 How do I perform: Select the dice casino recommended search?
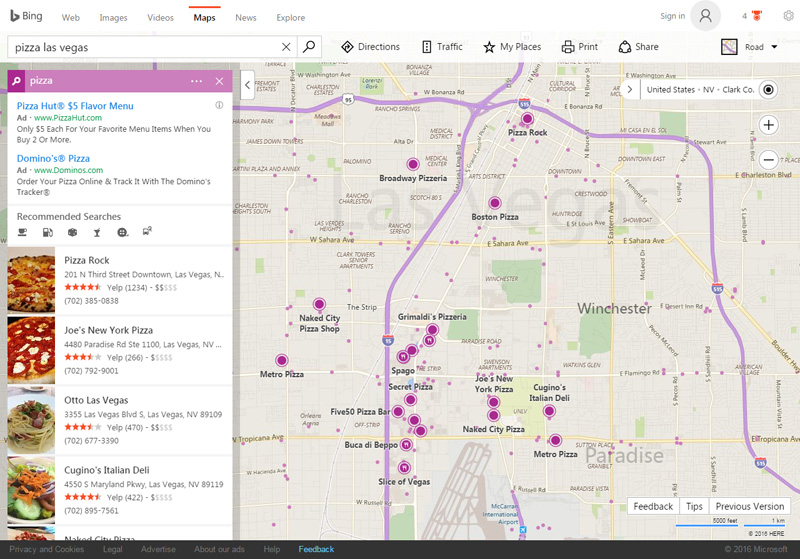coord(72,233)
